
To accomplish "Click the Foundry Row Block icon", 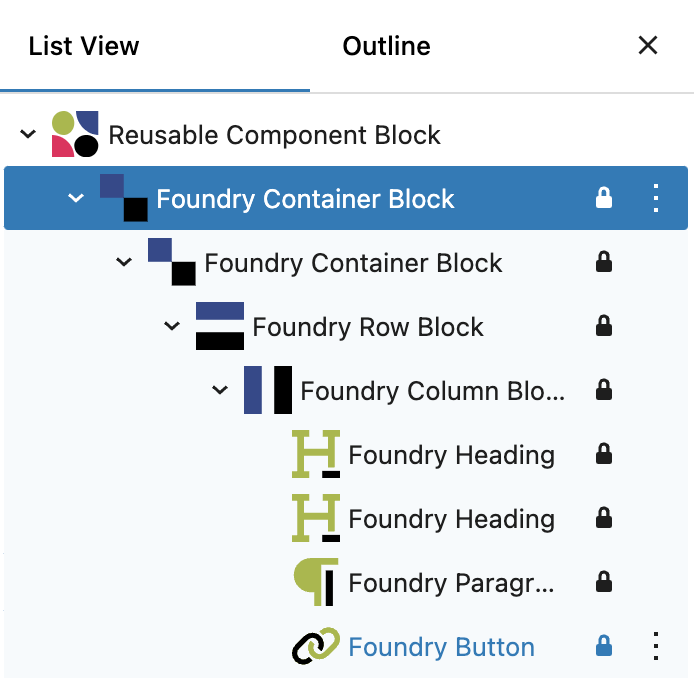I will 220,327.
